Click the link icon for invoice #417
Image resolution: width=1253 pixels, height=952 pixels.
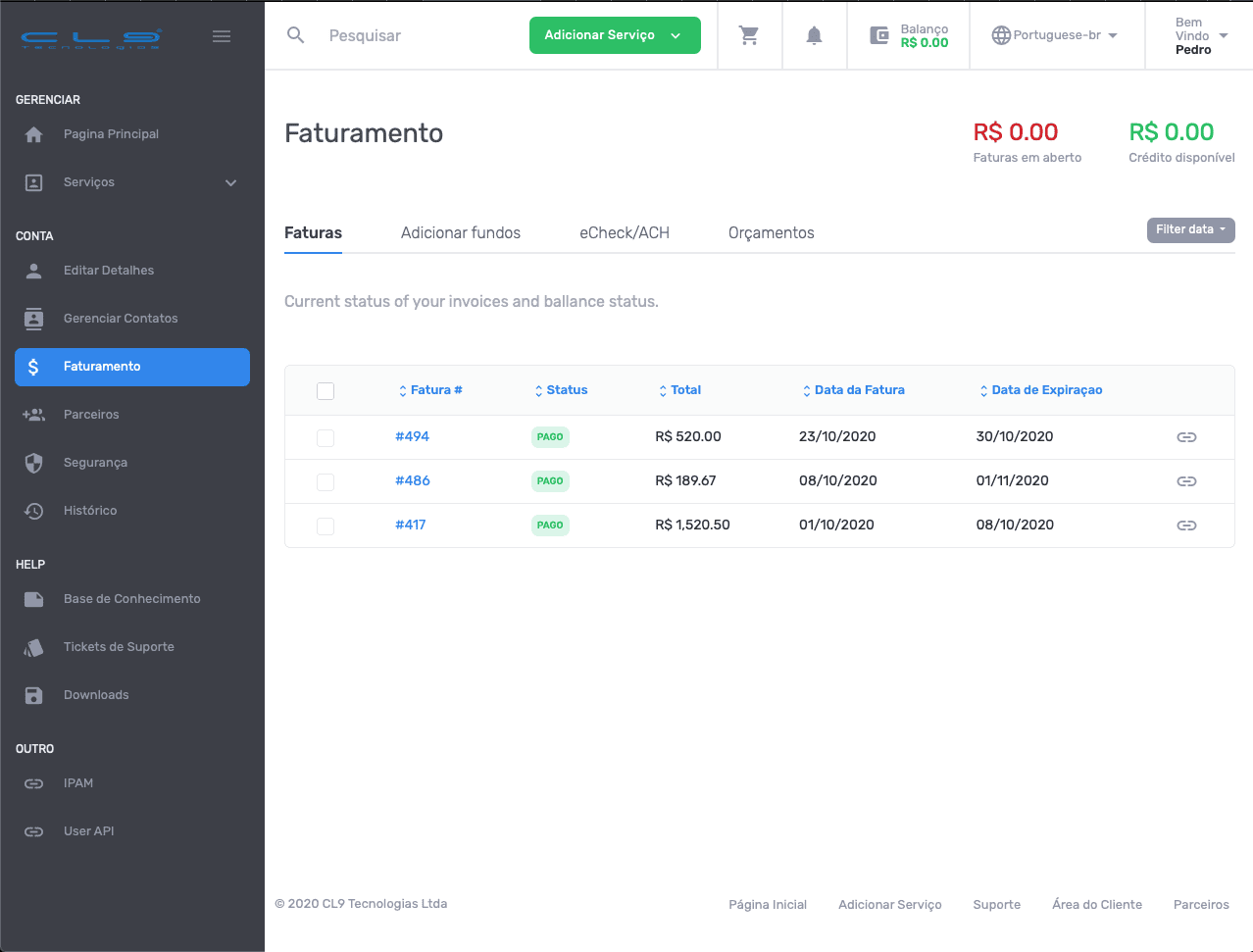(x=1186, y=526)
